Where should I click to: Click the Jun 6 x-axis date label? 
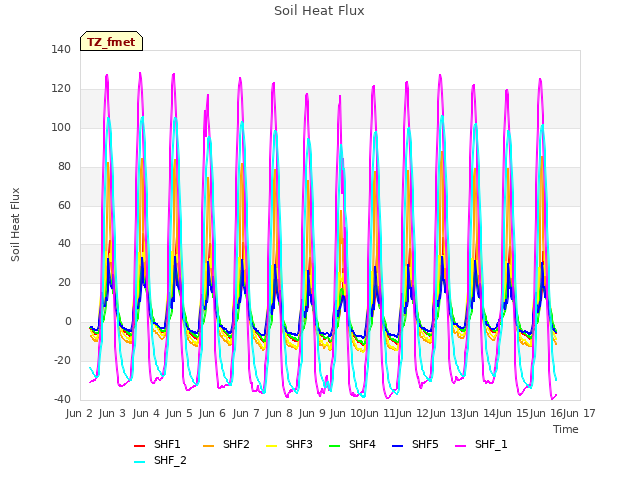coord(212,413)
